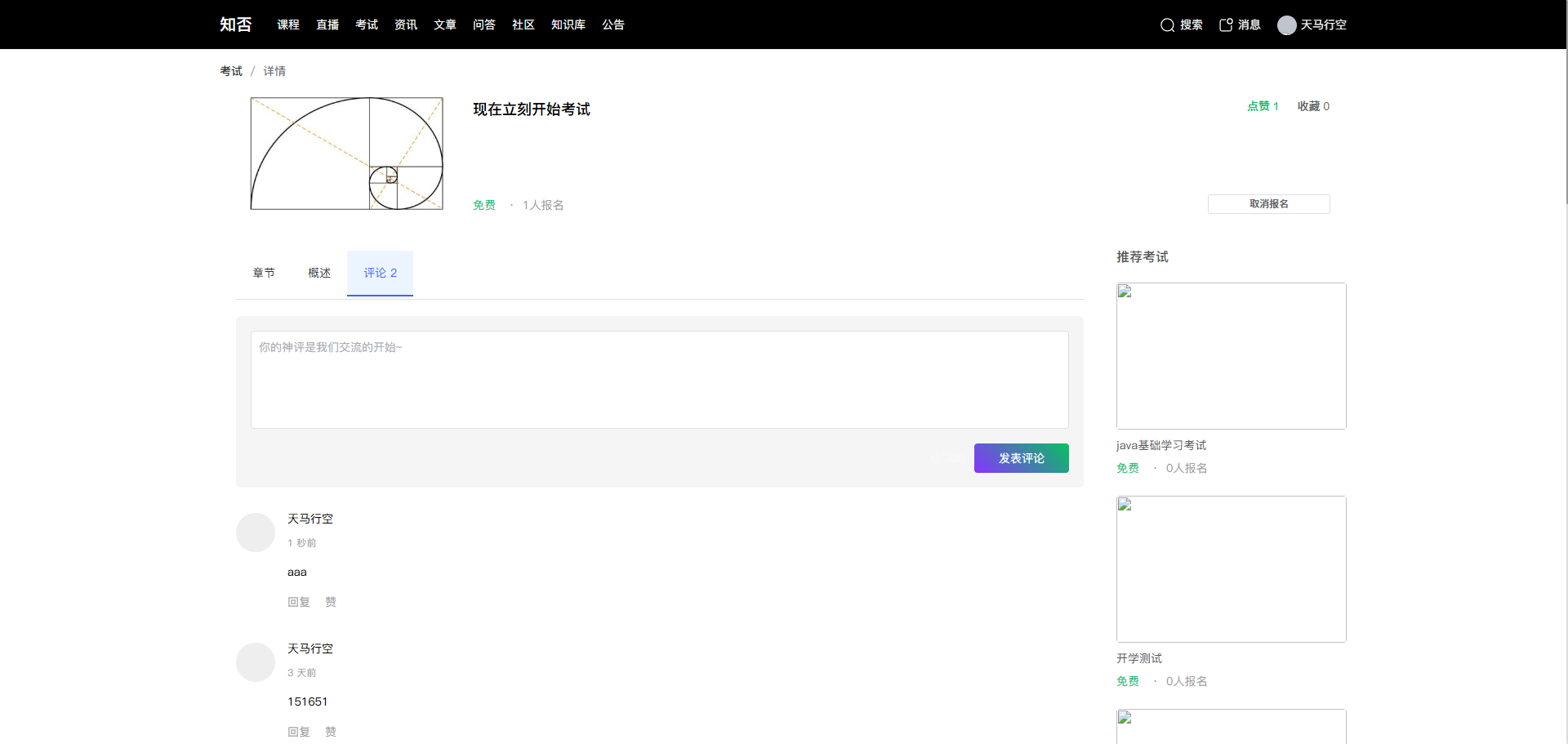Click the avatar of the 151651 comment
The height and width of the screenshot is (744, 1568).
[x=256, y=662]
